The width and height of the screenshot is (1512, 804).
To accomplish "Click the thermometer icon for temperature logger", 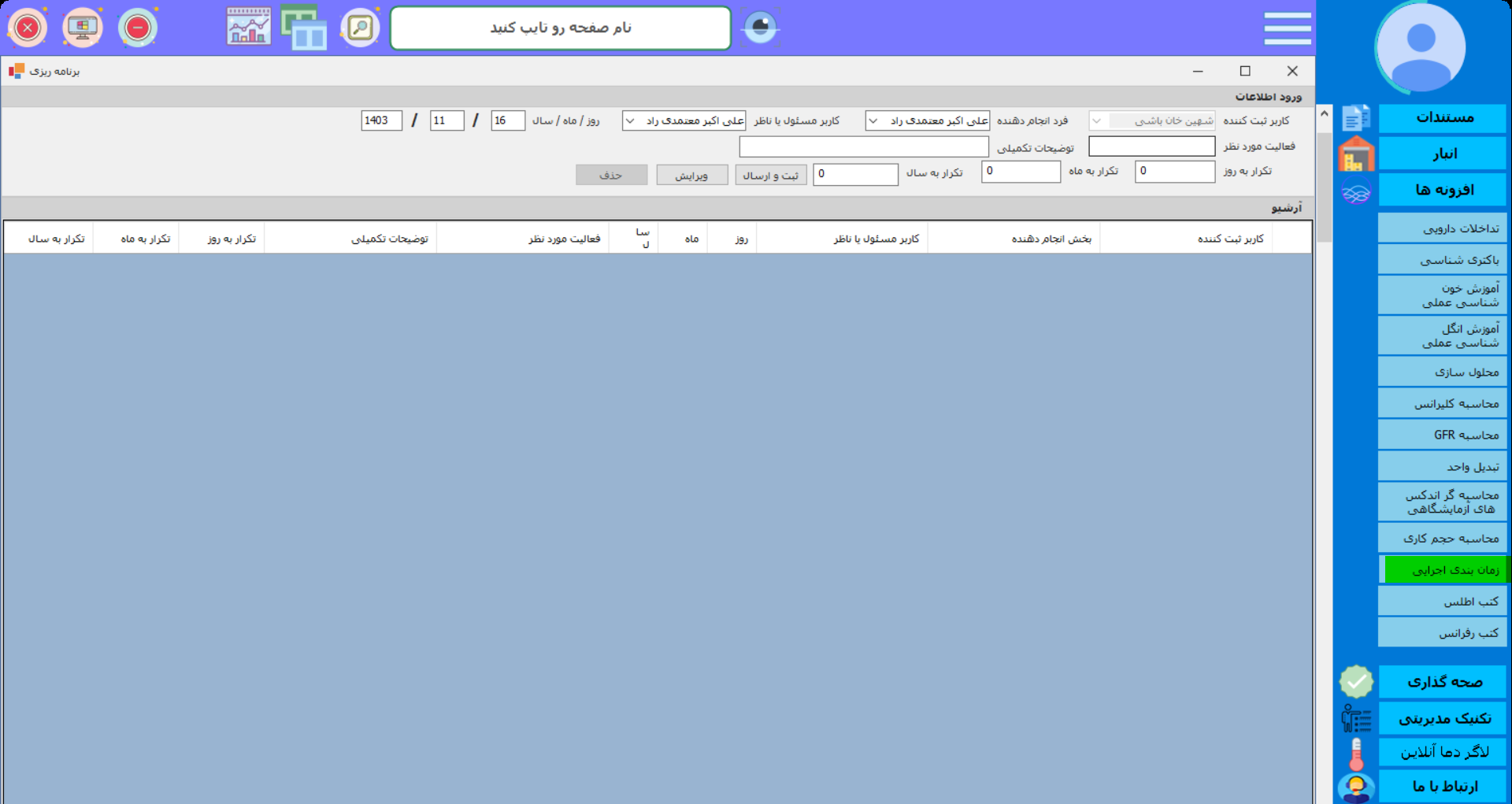I will 1356,754.
